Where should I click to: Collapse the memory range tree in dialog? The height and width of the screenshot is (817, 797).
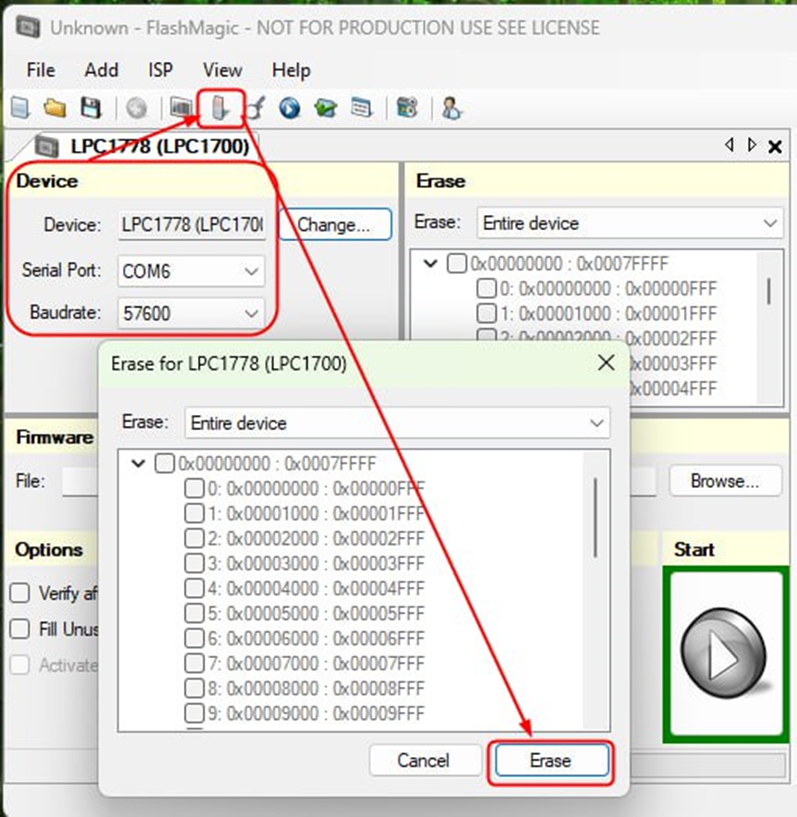coord(138,464)
